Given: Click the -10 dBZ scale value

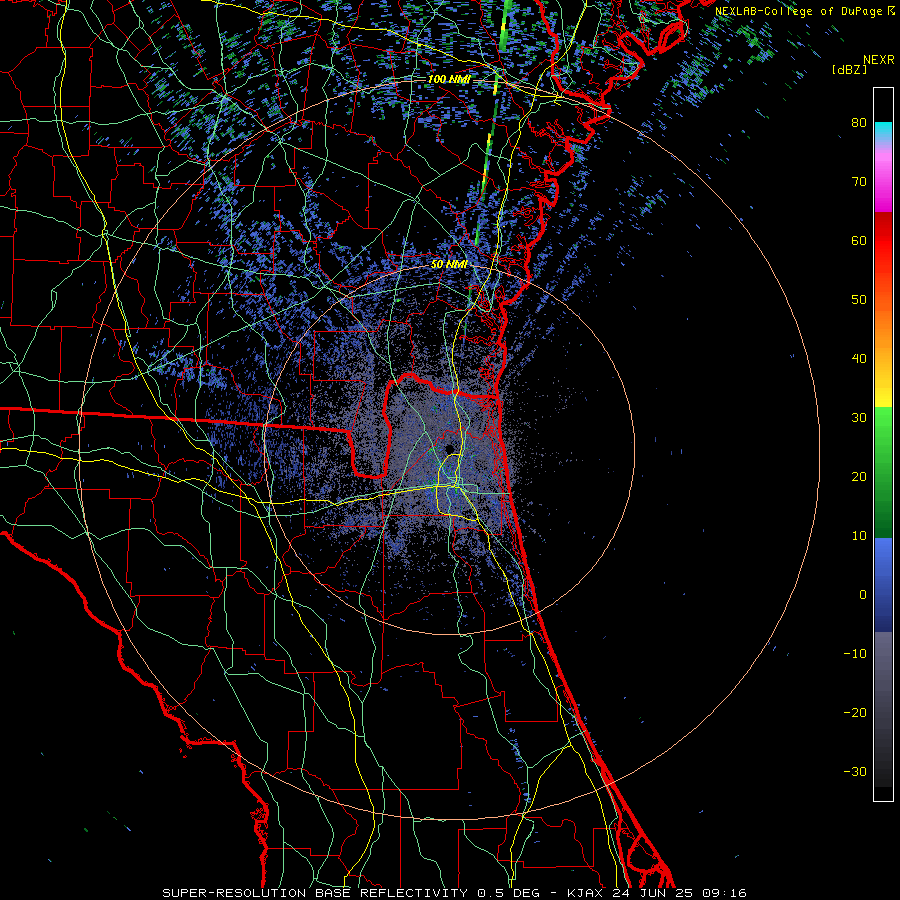Looking at the screenshot, I should tap(855, 654).
